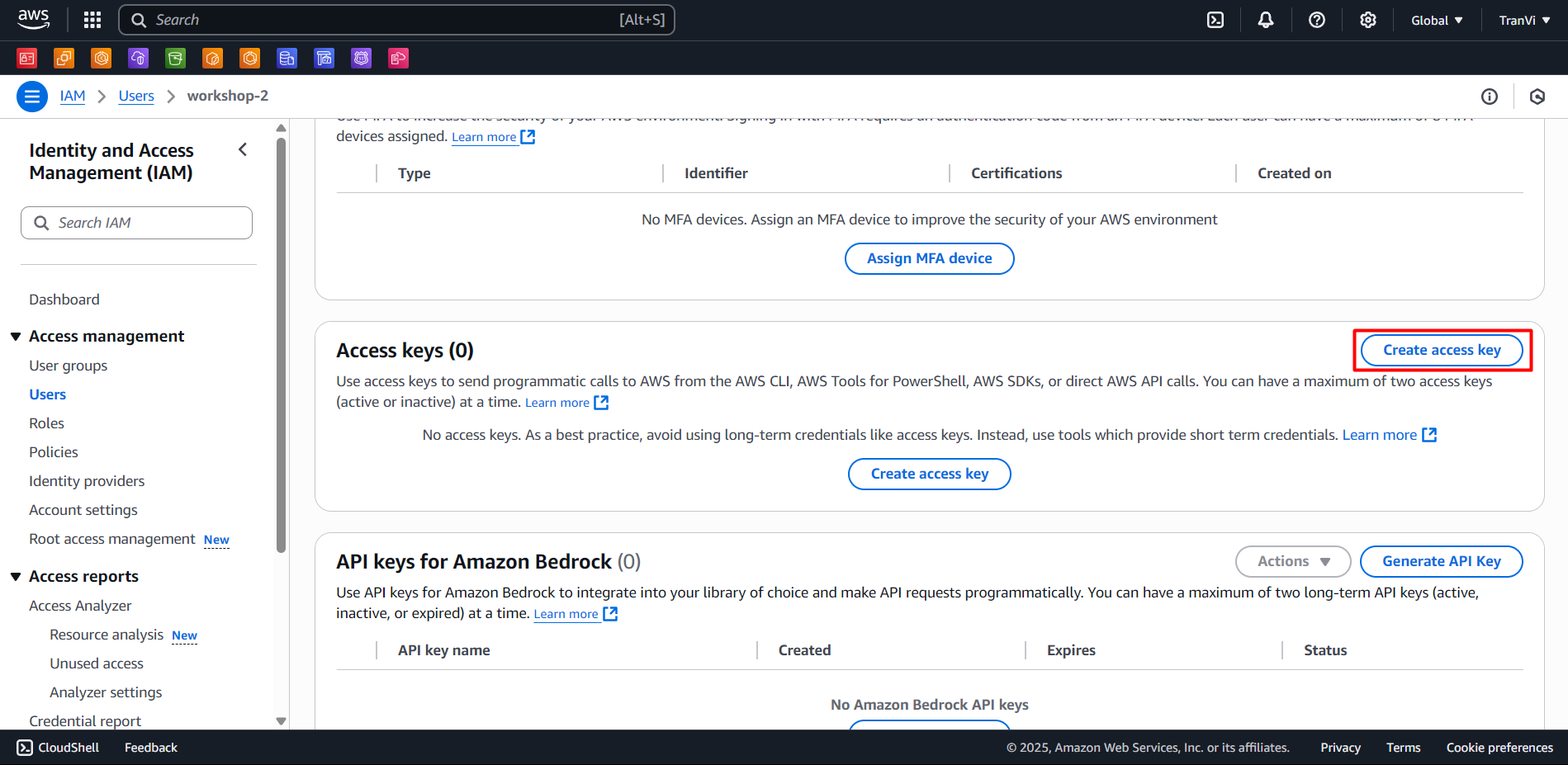Open the blue database service icon in the favorites bar

coord(287,58)
